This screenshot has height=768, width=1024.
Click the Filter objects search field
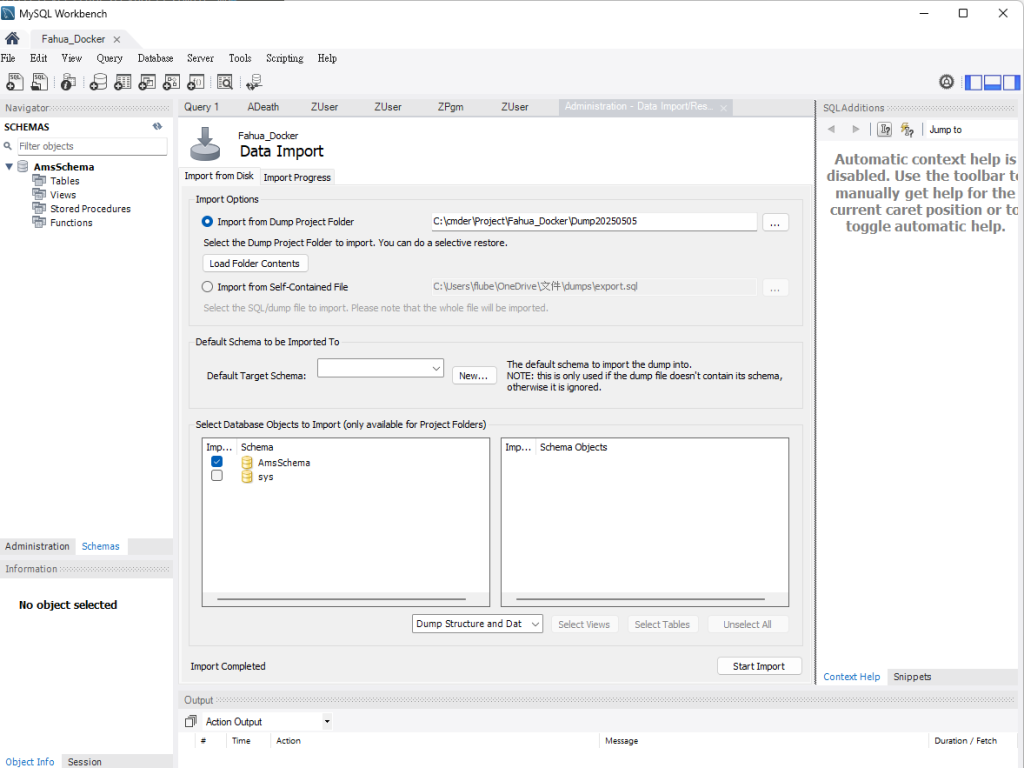coord(91,146)
